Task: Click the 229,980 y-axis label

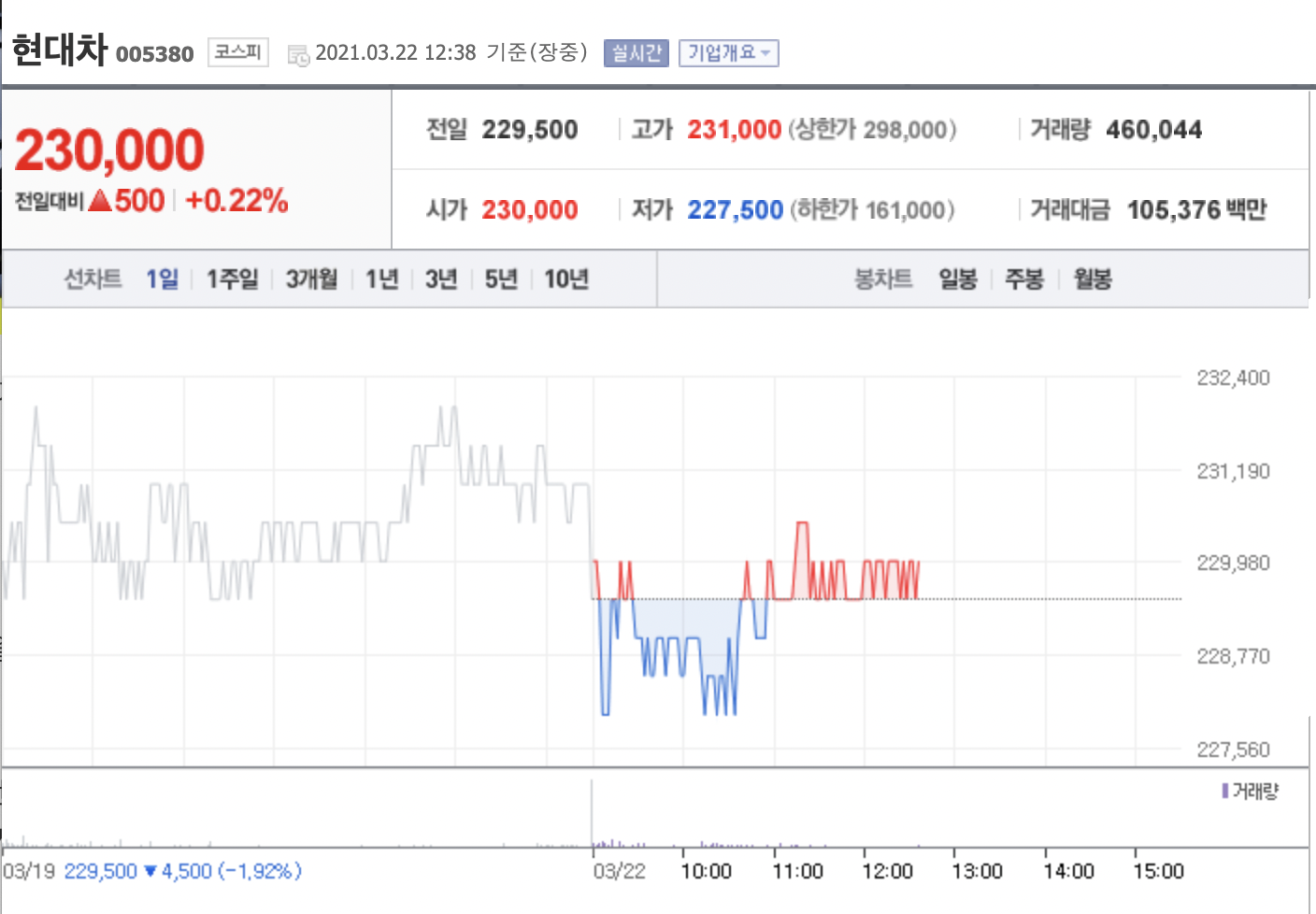Action: (x=1234, y=563)
